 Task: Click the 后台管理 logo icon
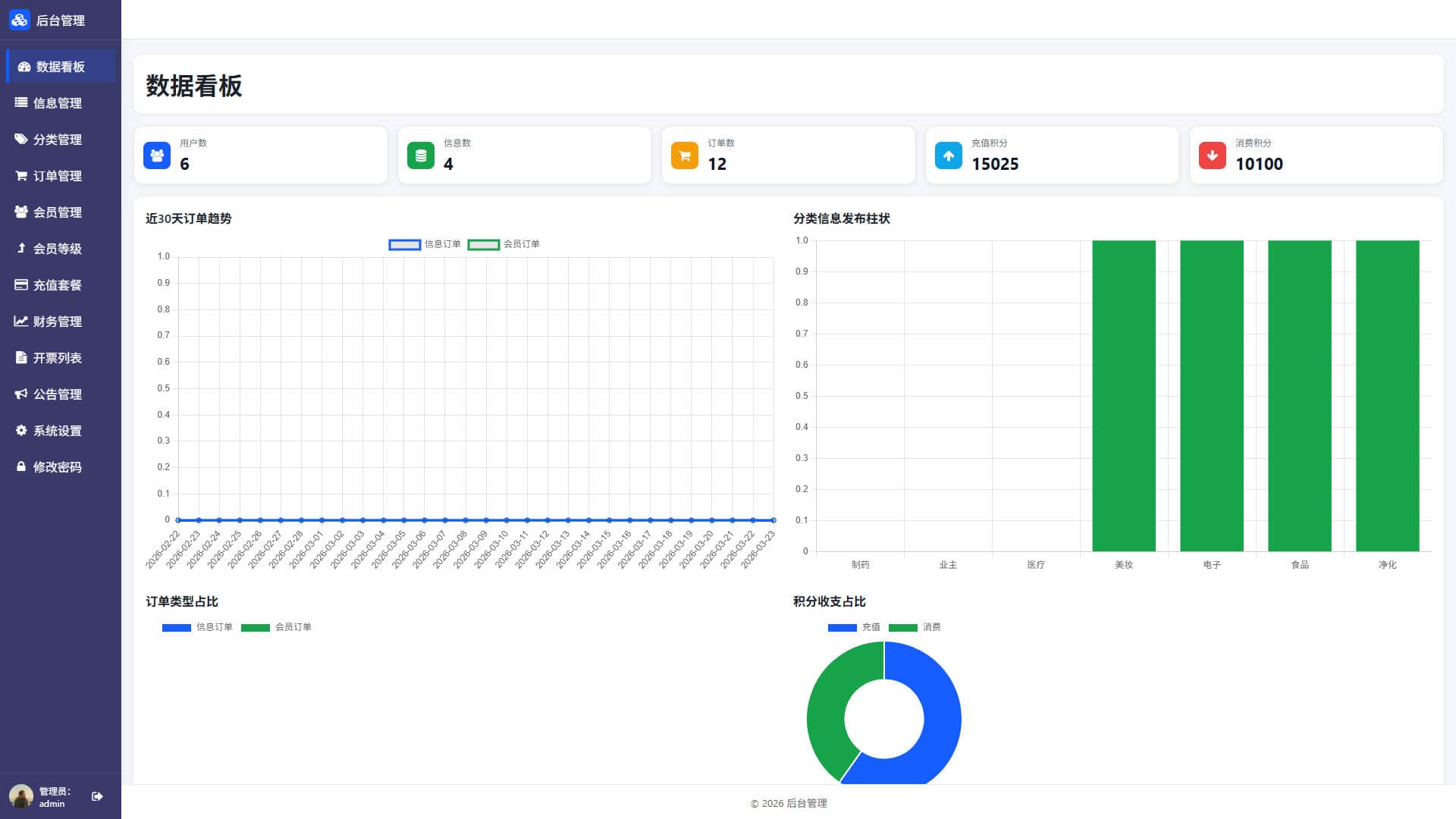coord(19,20)
